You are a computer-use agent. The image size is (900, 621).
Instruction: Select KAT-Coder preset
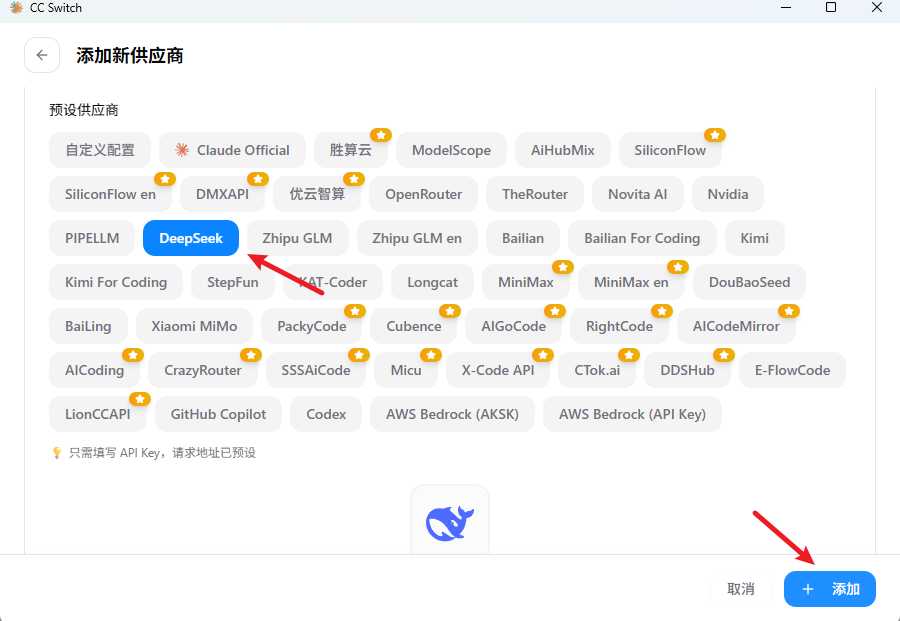coord(333,282)
